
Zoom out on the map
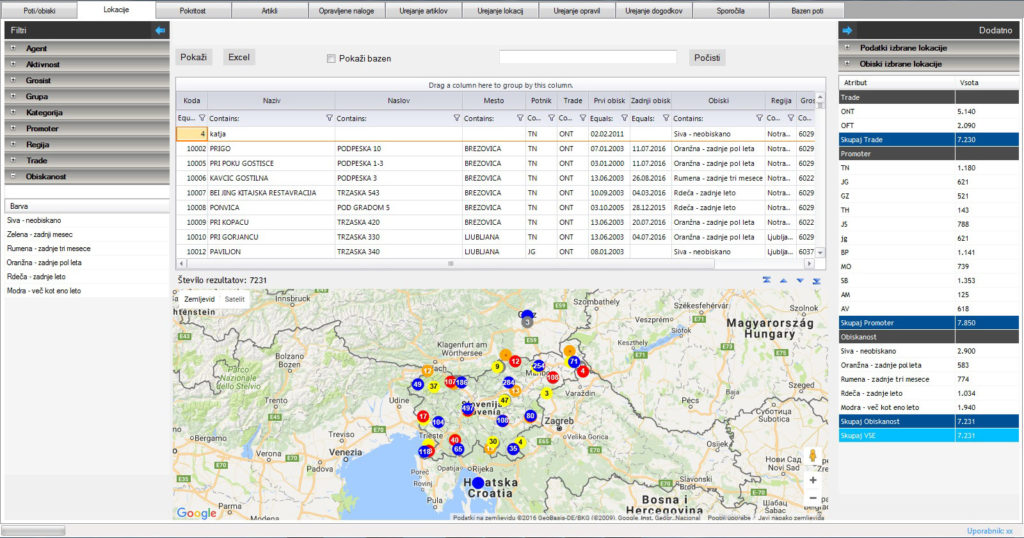click(812, 497)
